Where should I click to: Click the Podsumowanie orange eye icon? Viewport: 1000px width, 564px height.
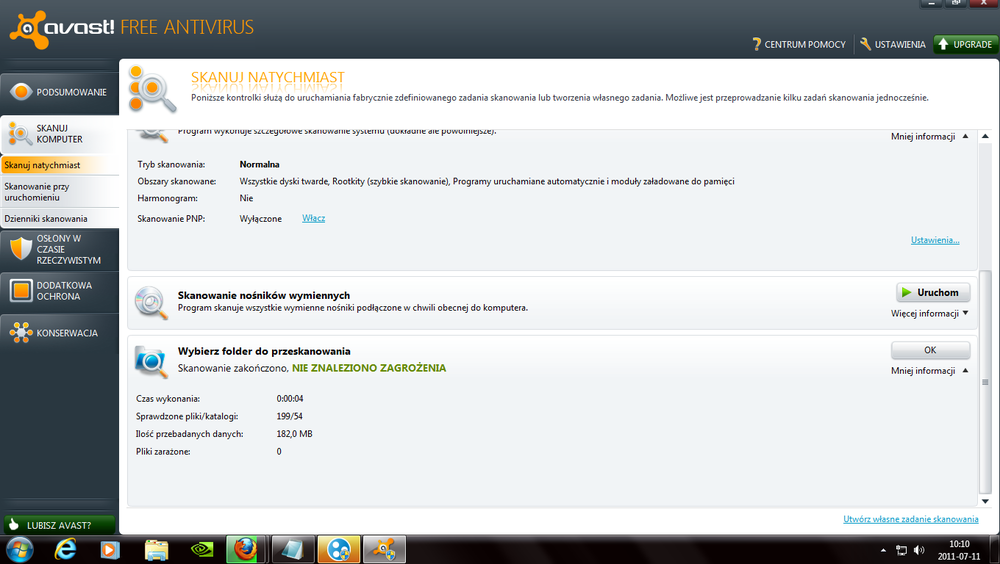20,92
